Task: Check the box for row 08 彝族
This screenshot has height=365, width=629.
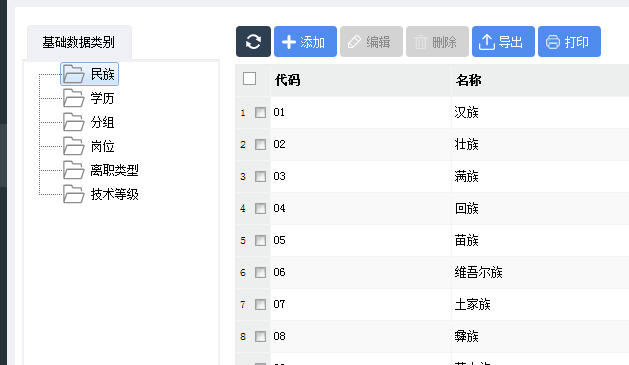Action: (x=260, y=336)
